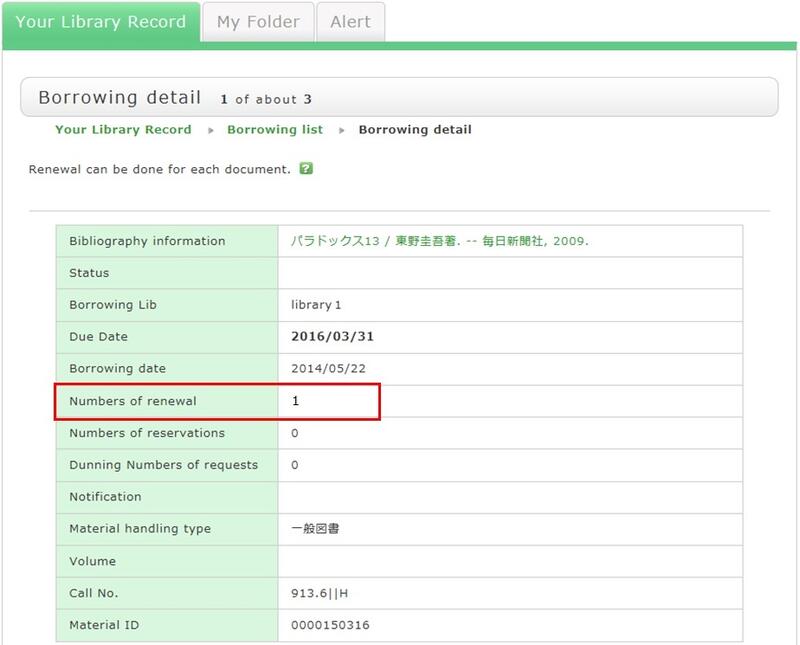The image size is (800, 645).
Task: Click the due date 2016/03/31 value
Action: (332, 337)
